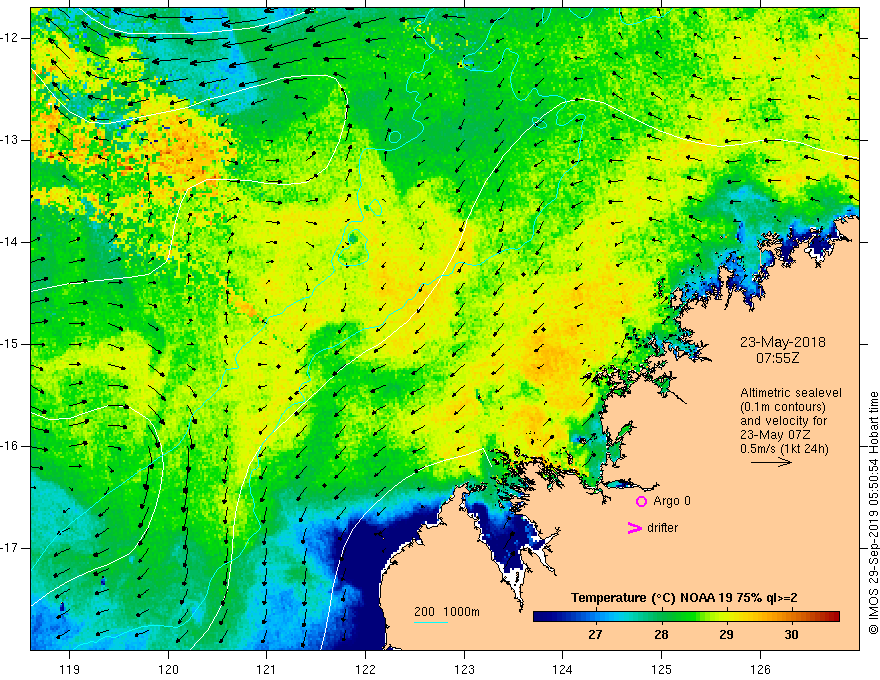This screenshot has height=680, width=880.
Task: Click the longitude axis label 122
Action: coord(365,669)
